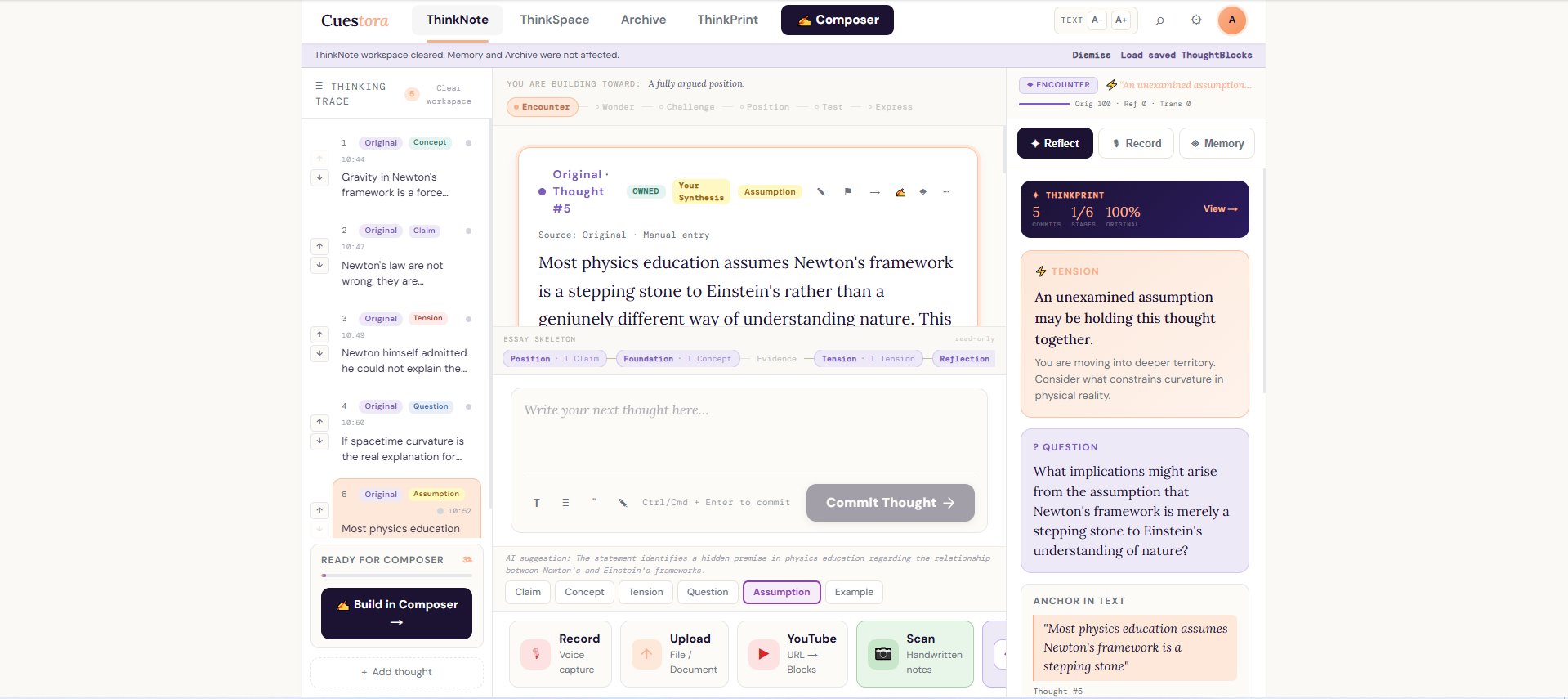This screenshot has height=699, width=1568.
Task: Click the pencil icon in editor toolbar
Action: point(623,503)
